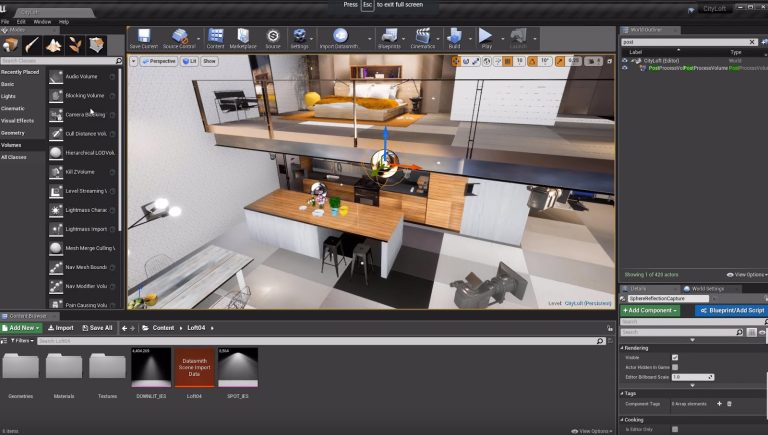Screen dimensions: 768x435
Task: Start Play mode with the Play icon
Action: (485, 38)
